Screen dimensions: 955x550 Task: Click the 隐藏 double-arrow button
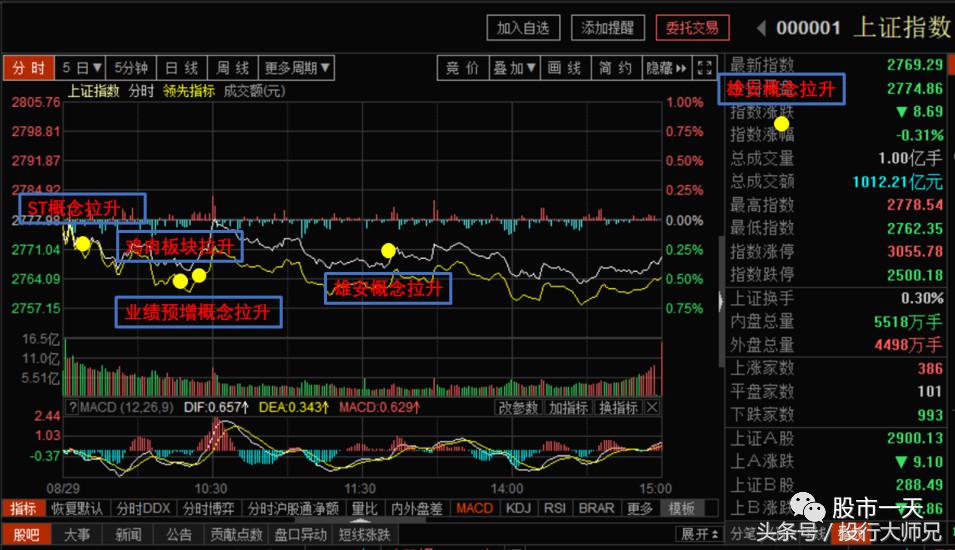coord(666,68)
